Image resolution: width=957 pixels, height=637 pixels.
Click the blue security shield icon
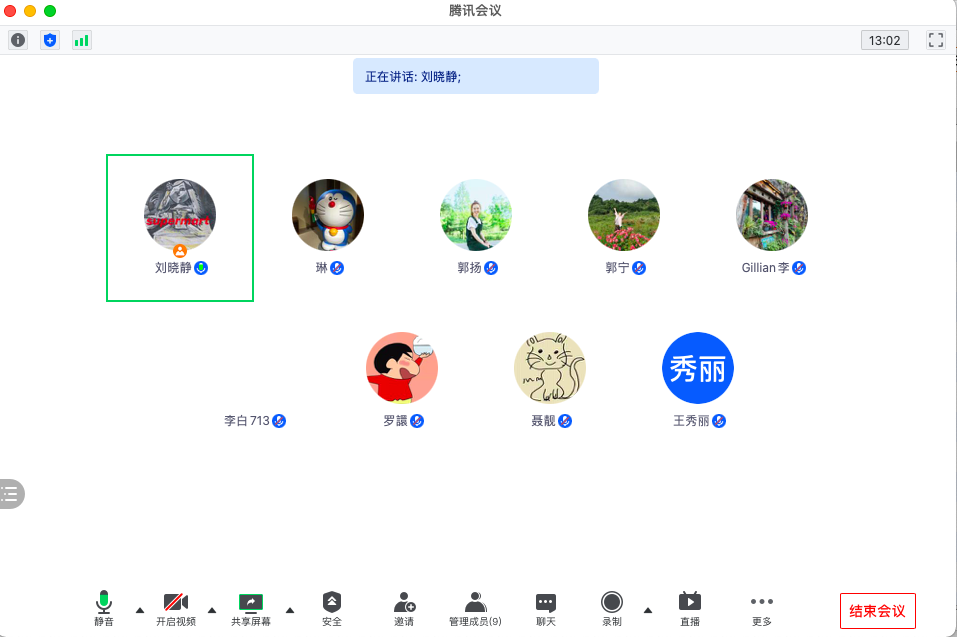tap(50, 40)
